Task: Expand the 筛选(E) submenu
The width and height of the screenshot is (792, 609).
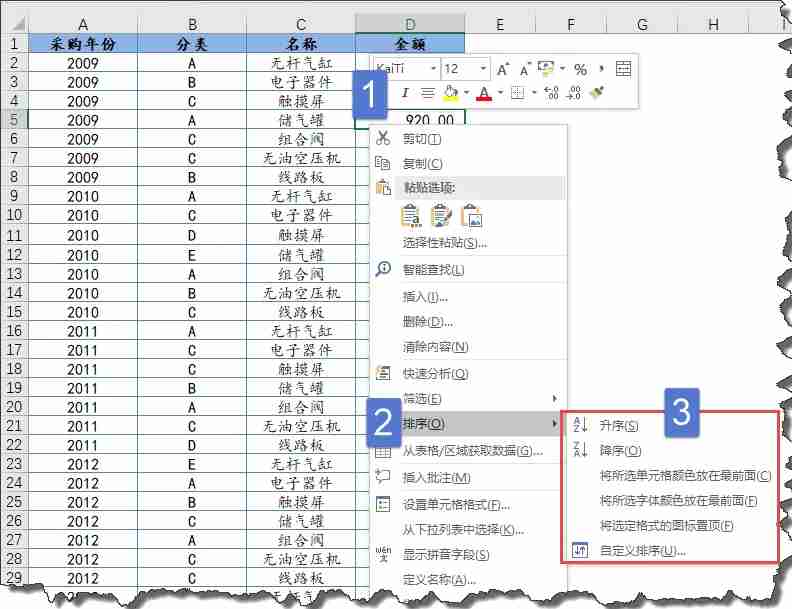Action: pos(468,399)
